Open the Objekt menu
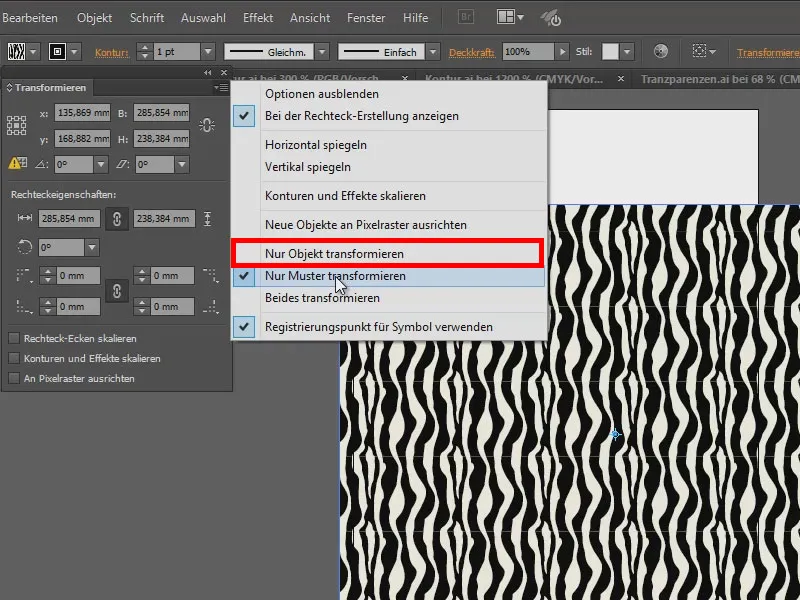This screenshot has width=800, height=600. click(x=94, y=17)
